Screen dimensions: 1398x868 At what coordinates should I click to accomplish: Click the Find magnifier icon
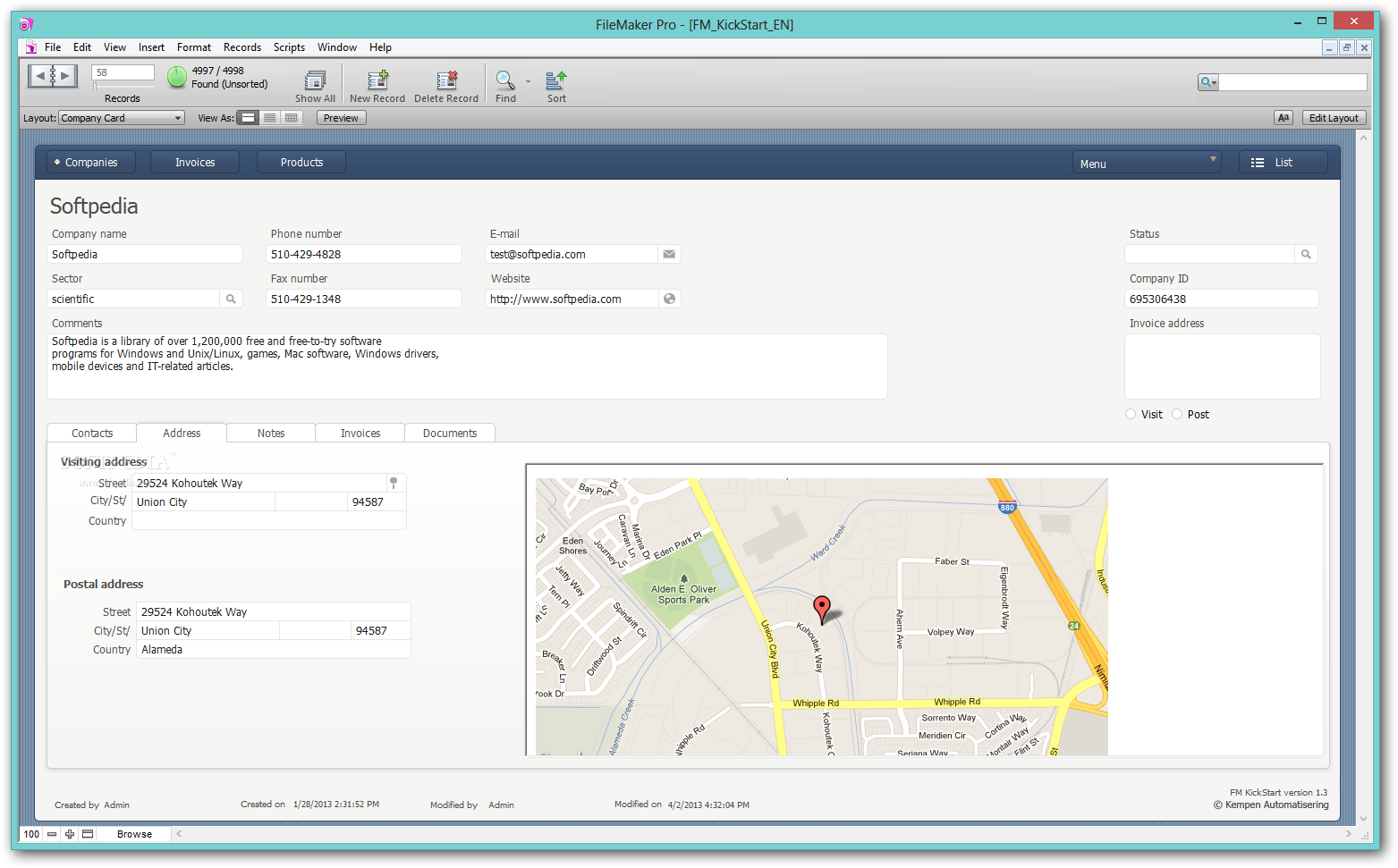pyautogui.click(x=505, y=80)
